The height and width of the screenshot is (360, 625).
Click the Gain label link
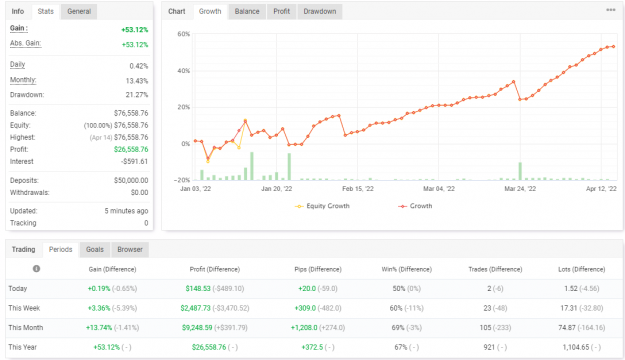[x=19, y=28]
